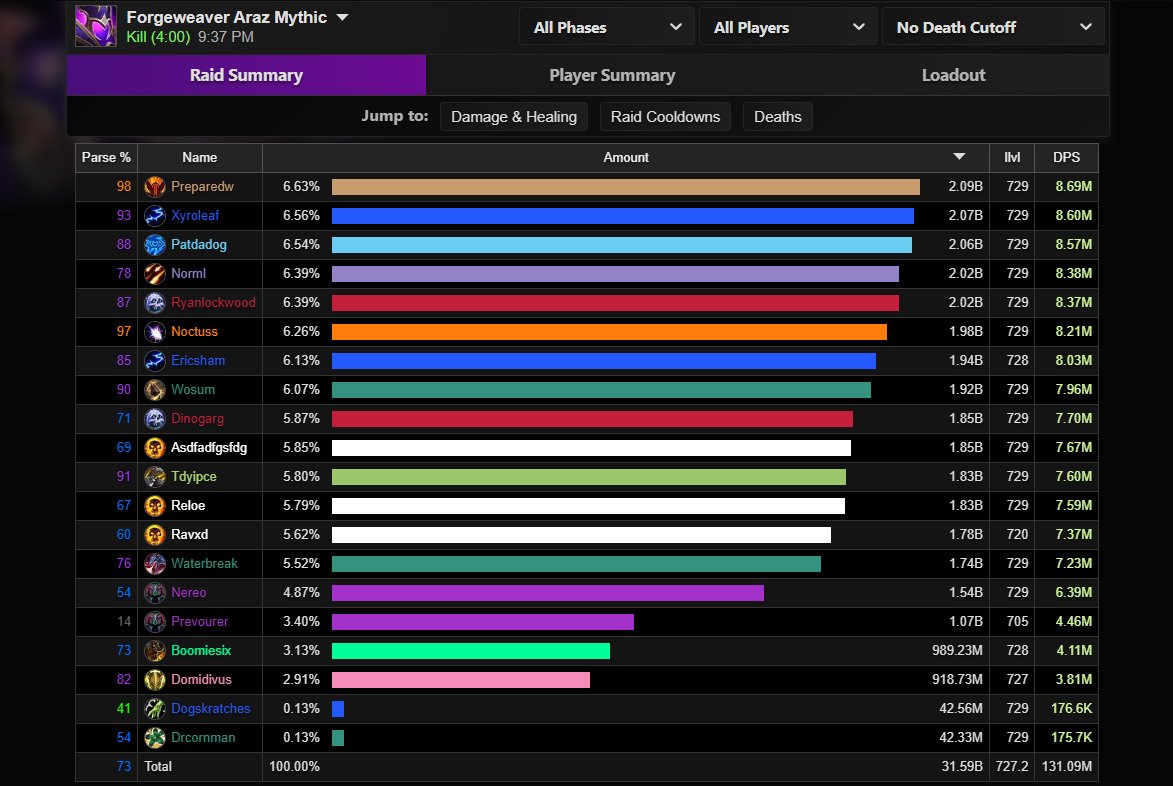Click Drcornman's 175.7K DPS value

point(1071,737)
